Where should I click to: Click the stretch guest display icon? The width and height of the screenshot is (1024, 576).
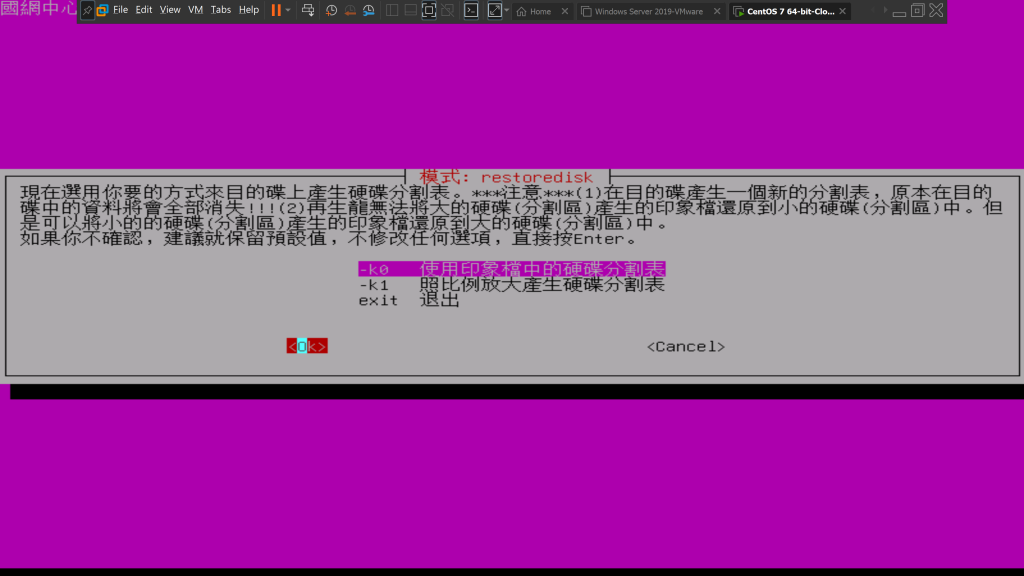tap(494, 10)
